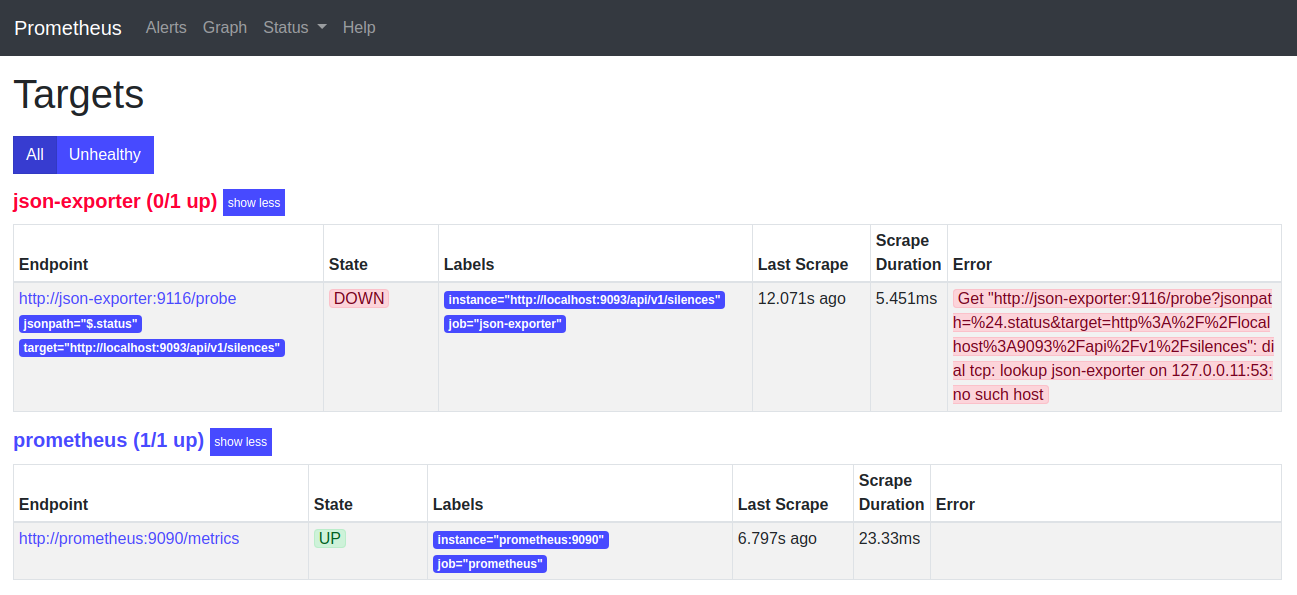Click the UP state badge for prometheus
Image resolution: width=1297 pixels, height=595 pixels.
pos(330,538)
